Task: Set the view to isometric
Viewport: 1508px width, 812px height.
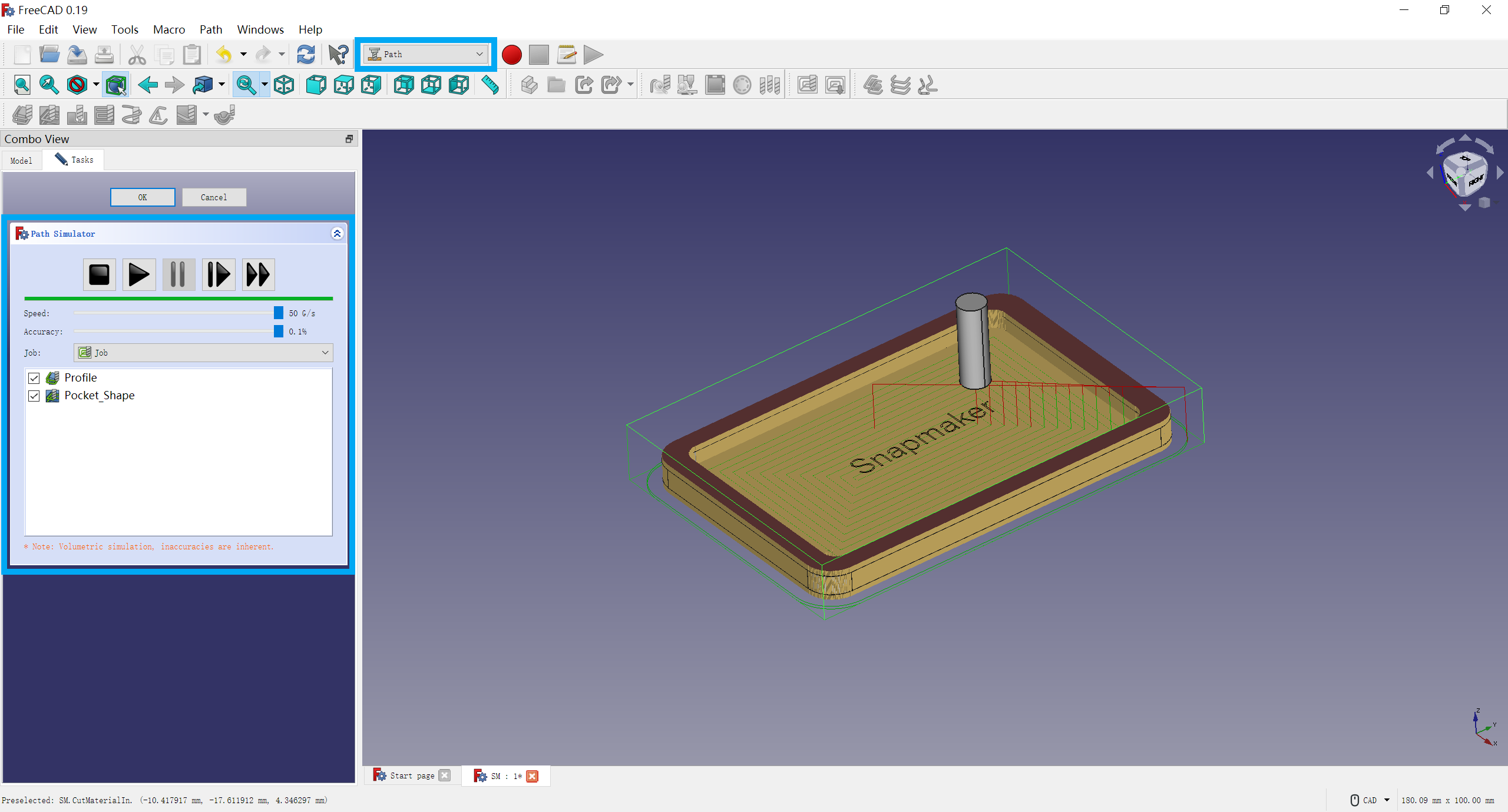Action: pos(283,85)
